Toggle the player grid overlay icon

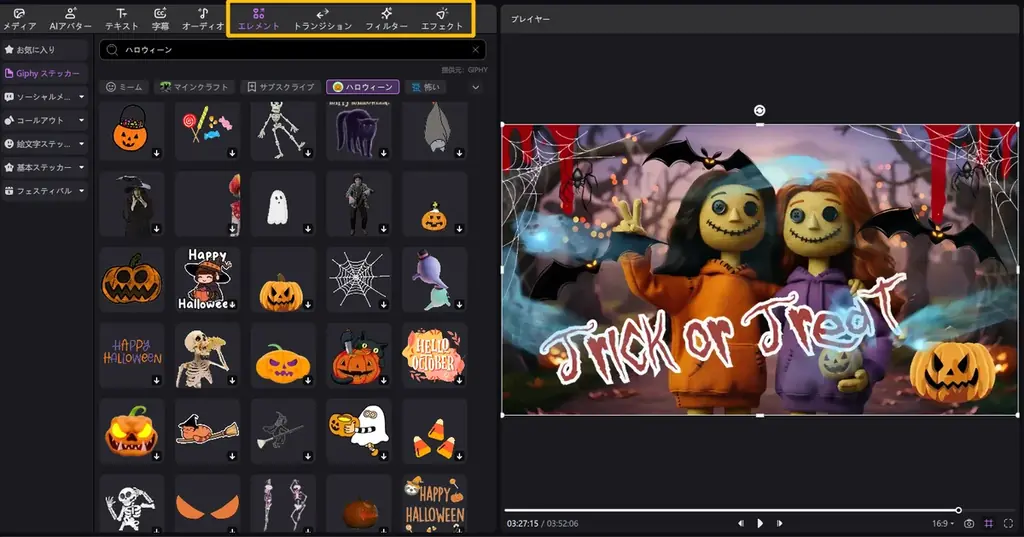point(989,523)
